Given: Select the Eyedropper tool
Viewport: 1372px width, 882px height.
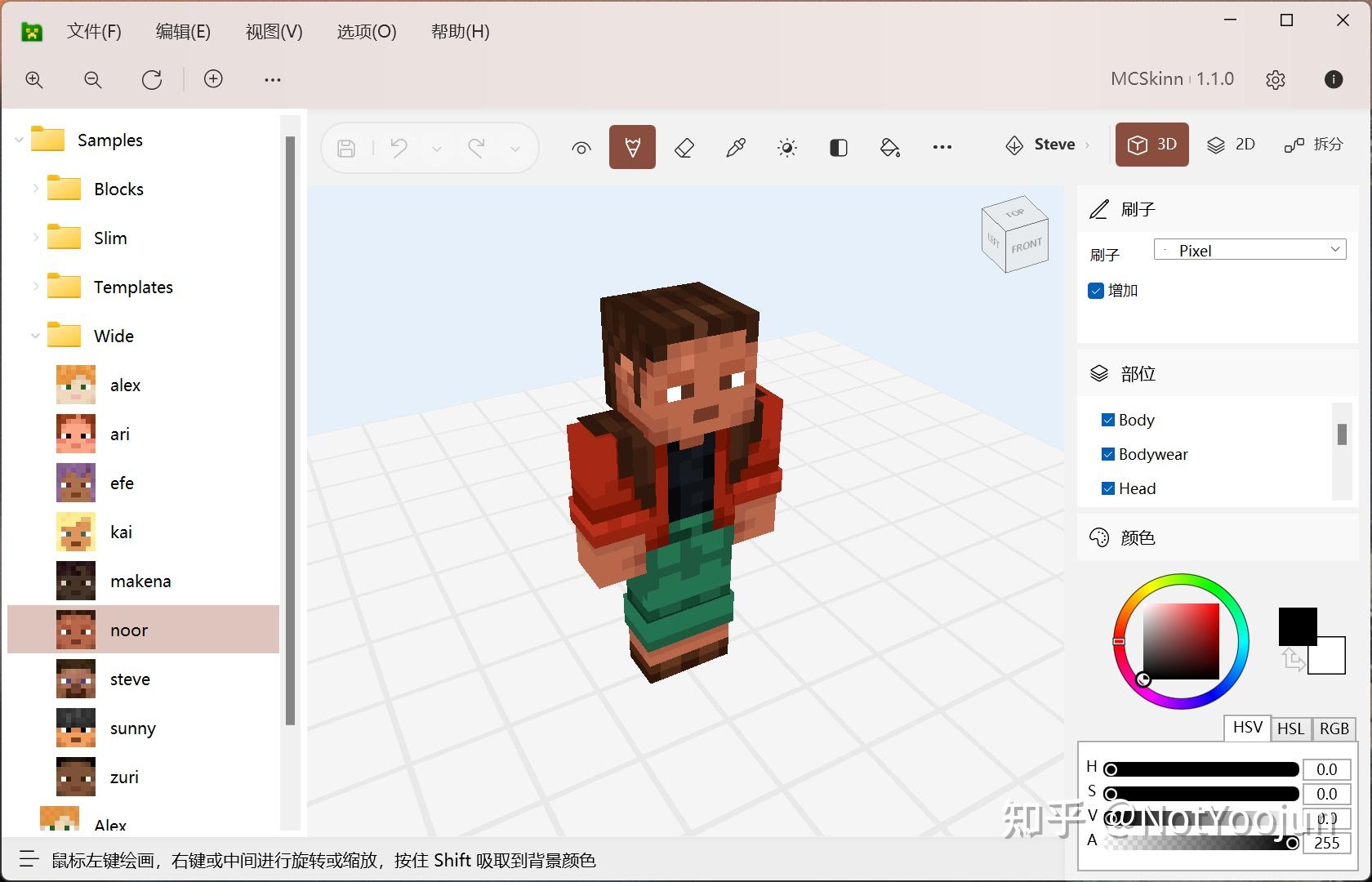Looking at the screenshot, I should pyautogui.click(x=735, y=147).
